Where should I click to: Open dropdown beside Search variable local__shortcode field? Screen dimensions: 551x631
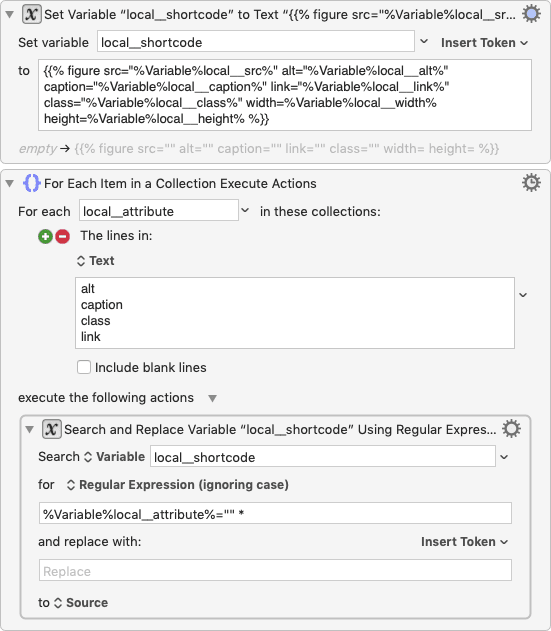[504, 457]
